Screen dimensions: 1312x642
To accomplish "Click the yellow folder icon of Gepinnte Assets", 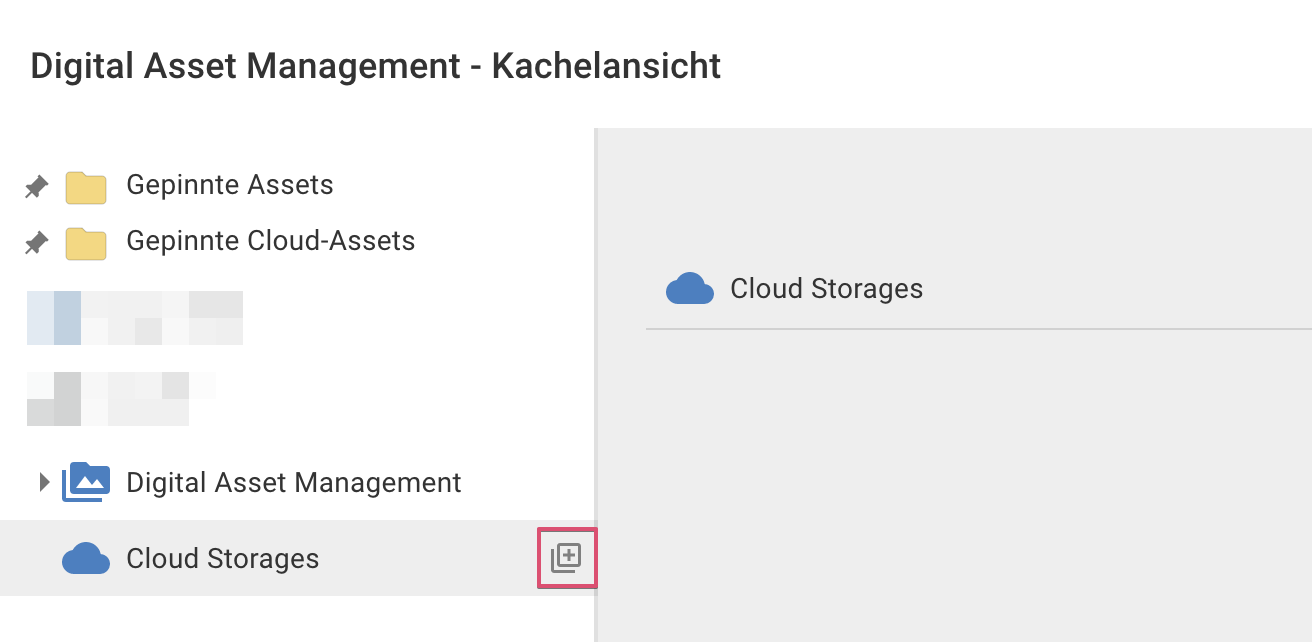I will coord(86,187).
